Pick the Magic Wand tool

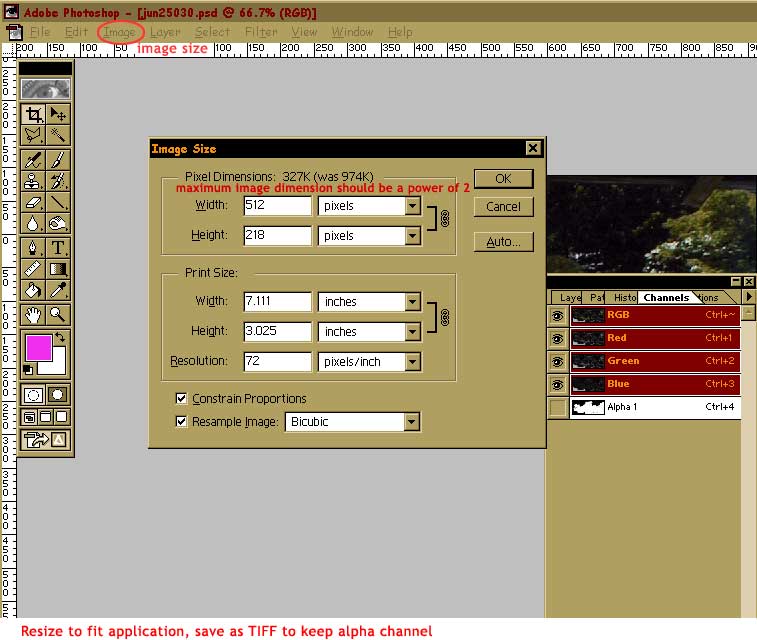[x=58, y=136]
